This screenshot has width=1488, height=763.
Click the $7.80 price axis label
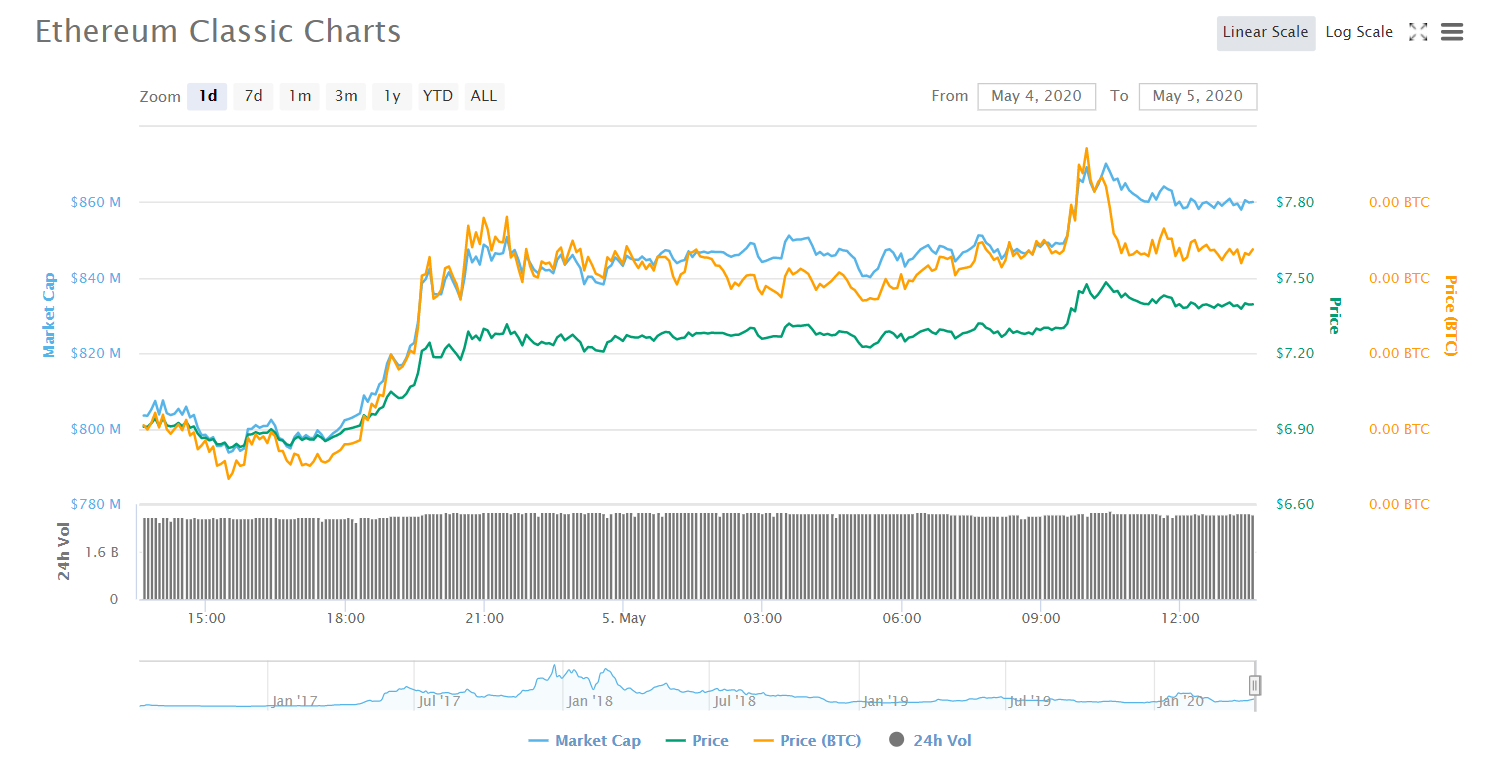coord(1296,202)
